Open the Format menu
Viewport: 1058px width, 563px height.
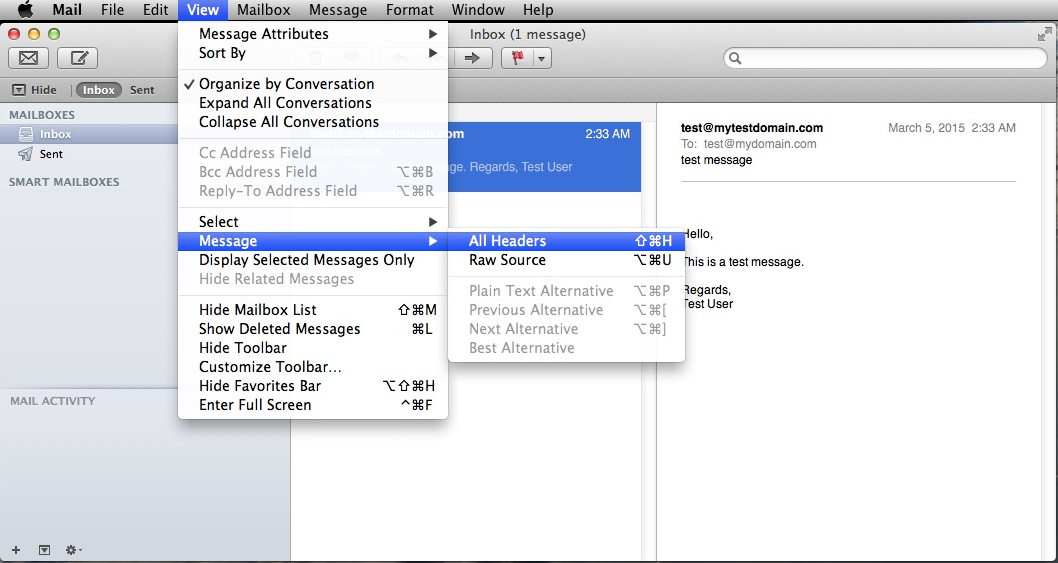tap(410, 10)
